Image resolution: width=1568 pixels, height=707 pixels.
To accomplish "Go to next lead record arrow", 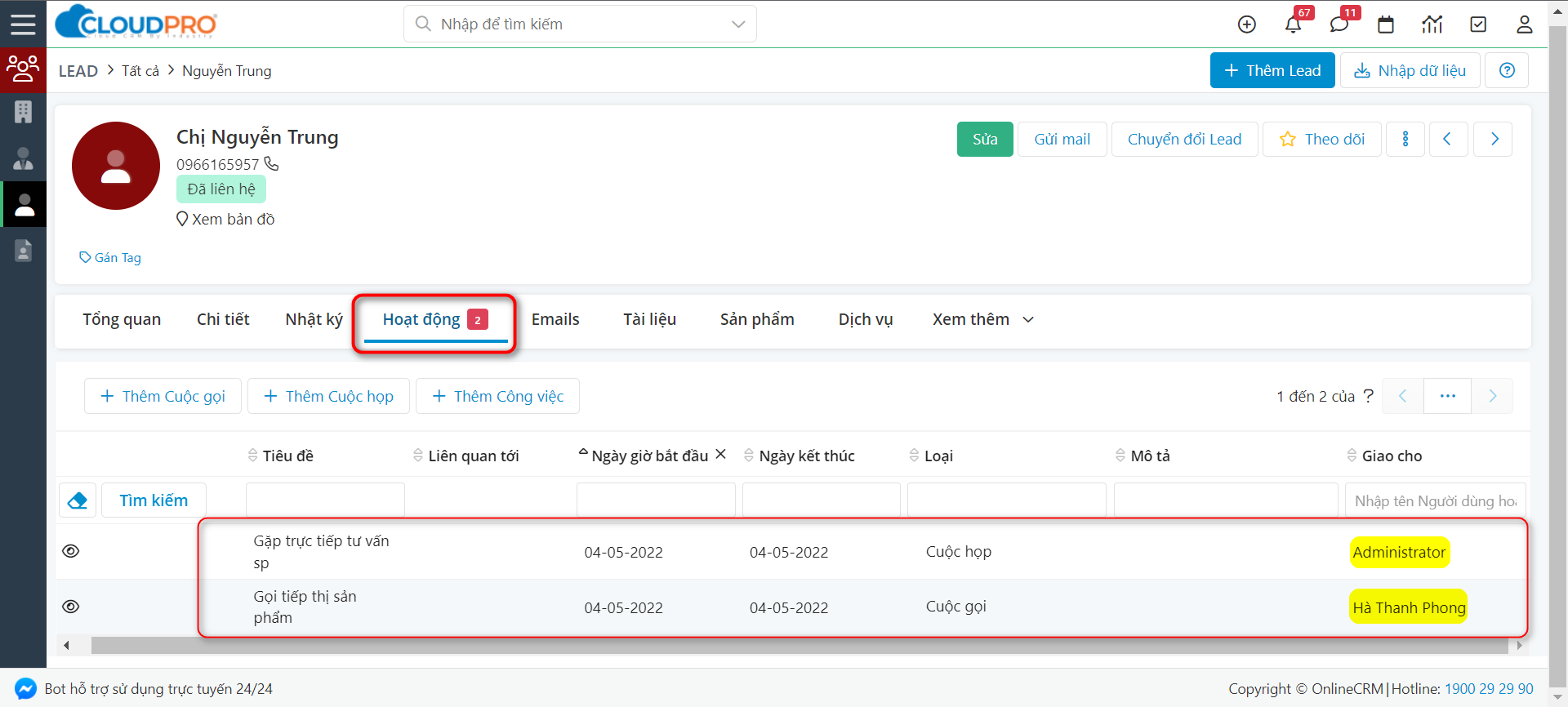I will coord(1493,139).
